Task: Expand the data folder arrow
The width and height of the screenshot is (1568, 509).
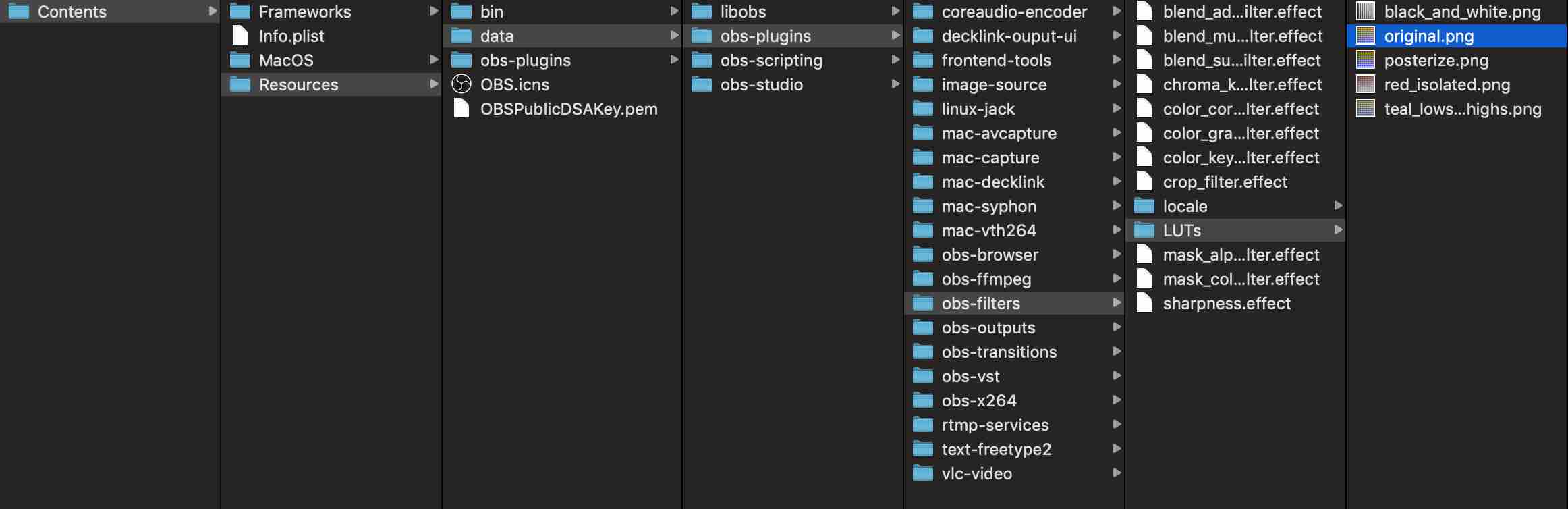Action: [674, 36]
